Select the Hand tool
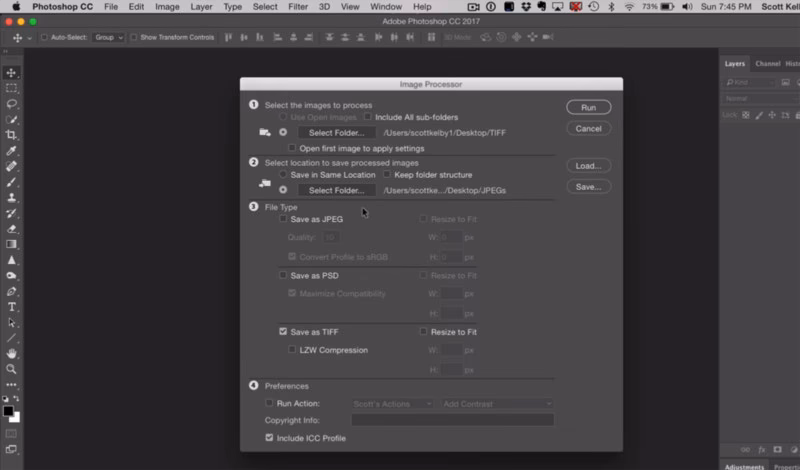 click(x=11, y=353)
